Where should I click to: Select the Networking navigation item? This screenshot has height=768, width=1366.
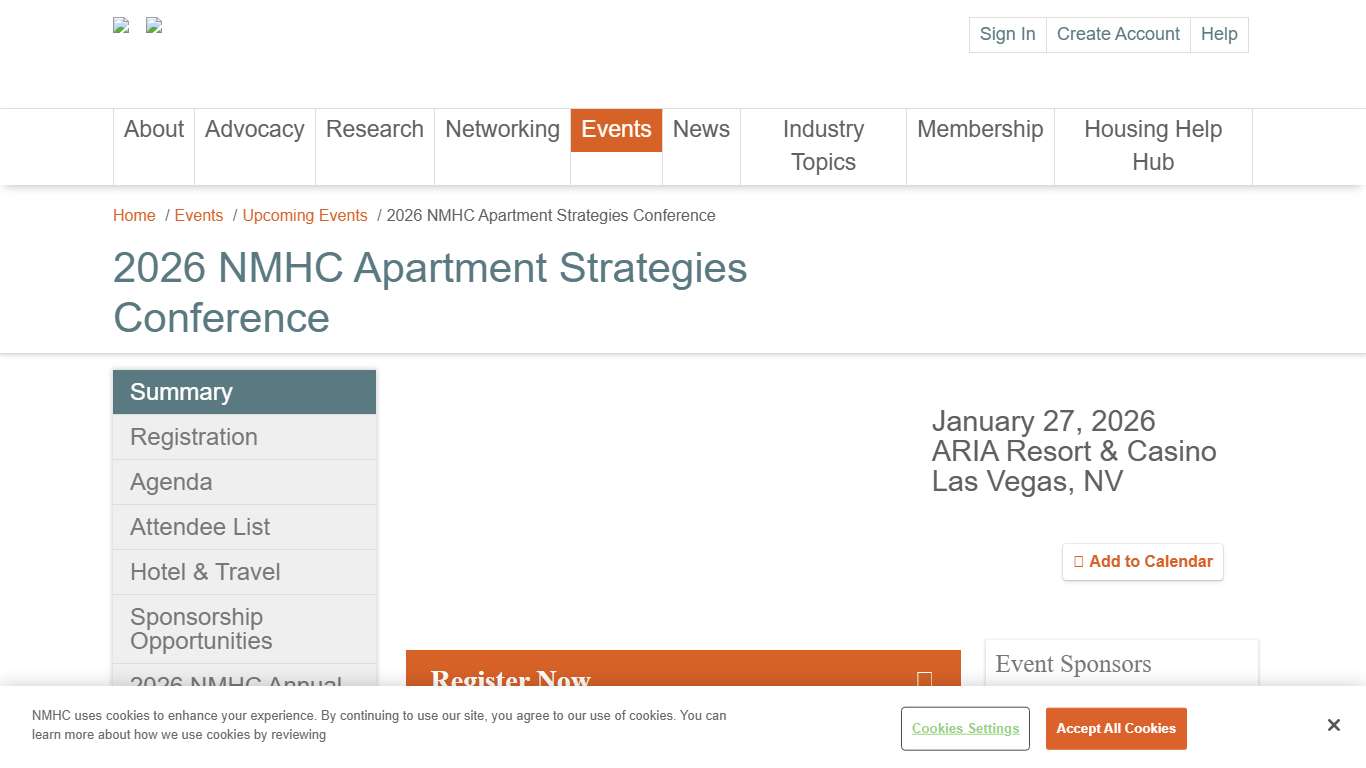[502, 130]
